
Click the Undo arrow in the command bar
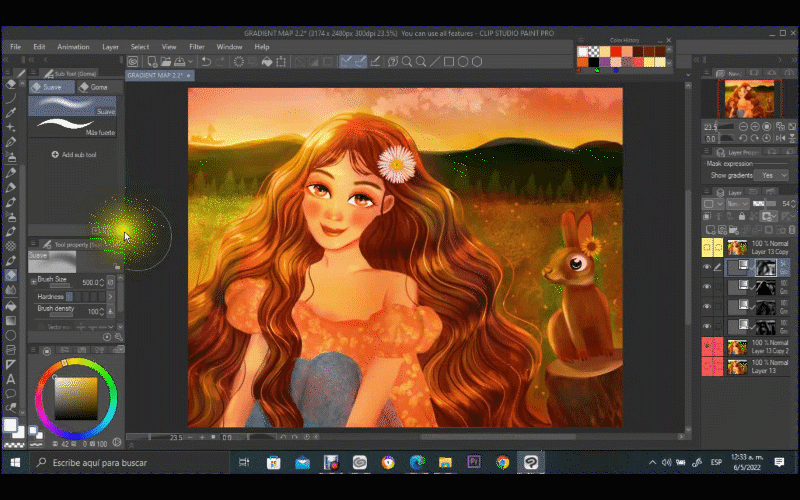206,62
